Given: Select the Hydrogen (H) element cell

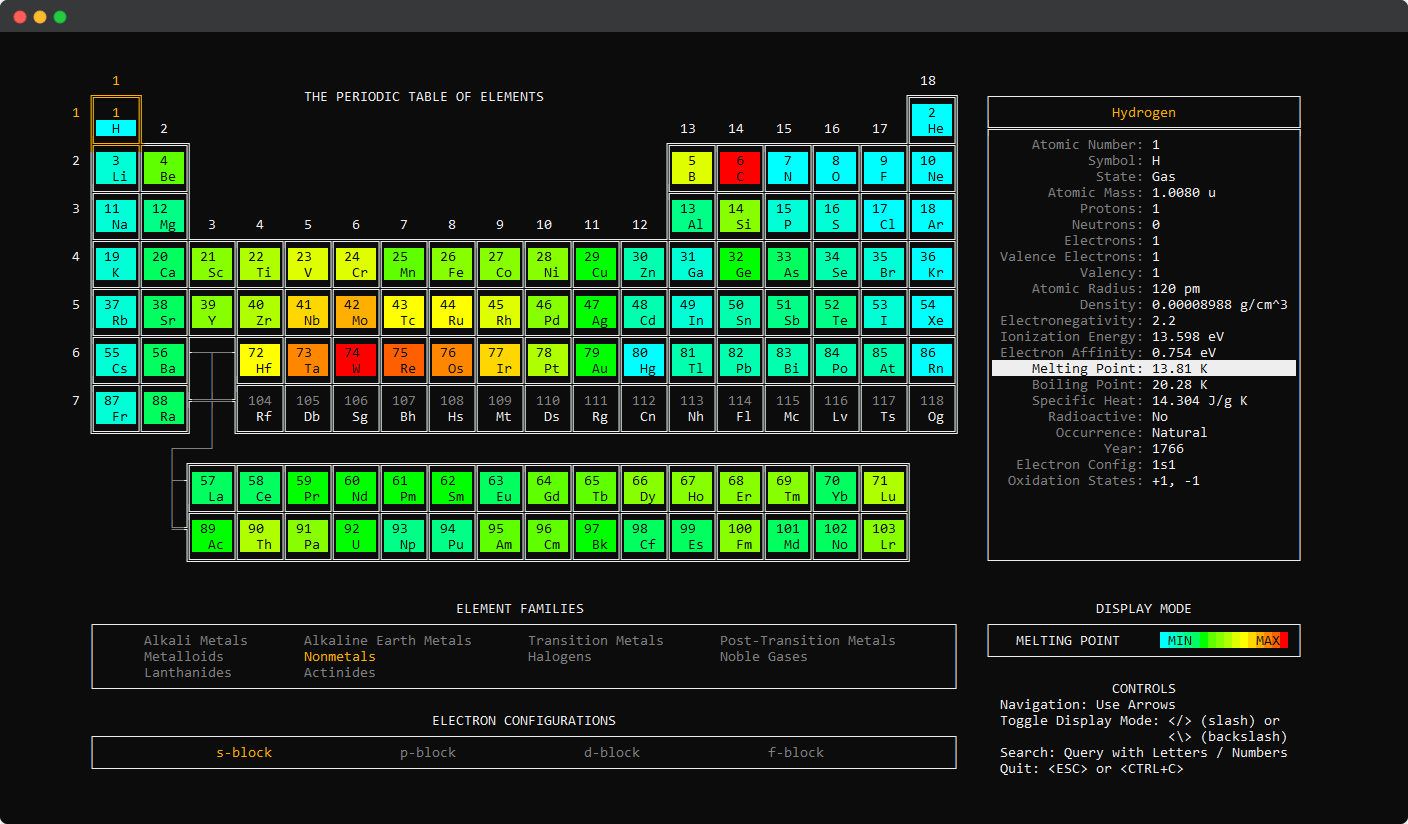Looking at the screenshot, I should (116, 121).
